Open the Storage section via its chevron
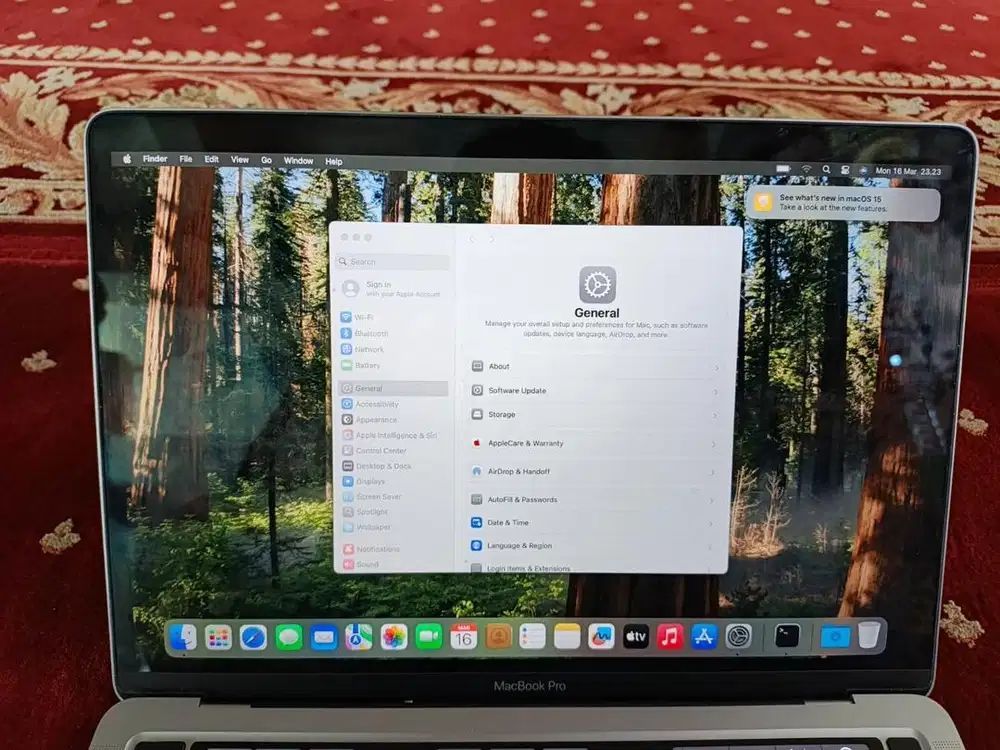 click(716, 414)
